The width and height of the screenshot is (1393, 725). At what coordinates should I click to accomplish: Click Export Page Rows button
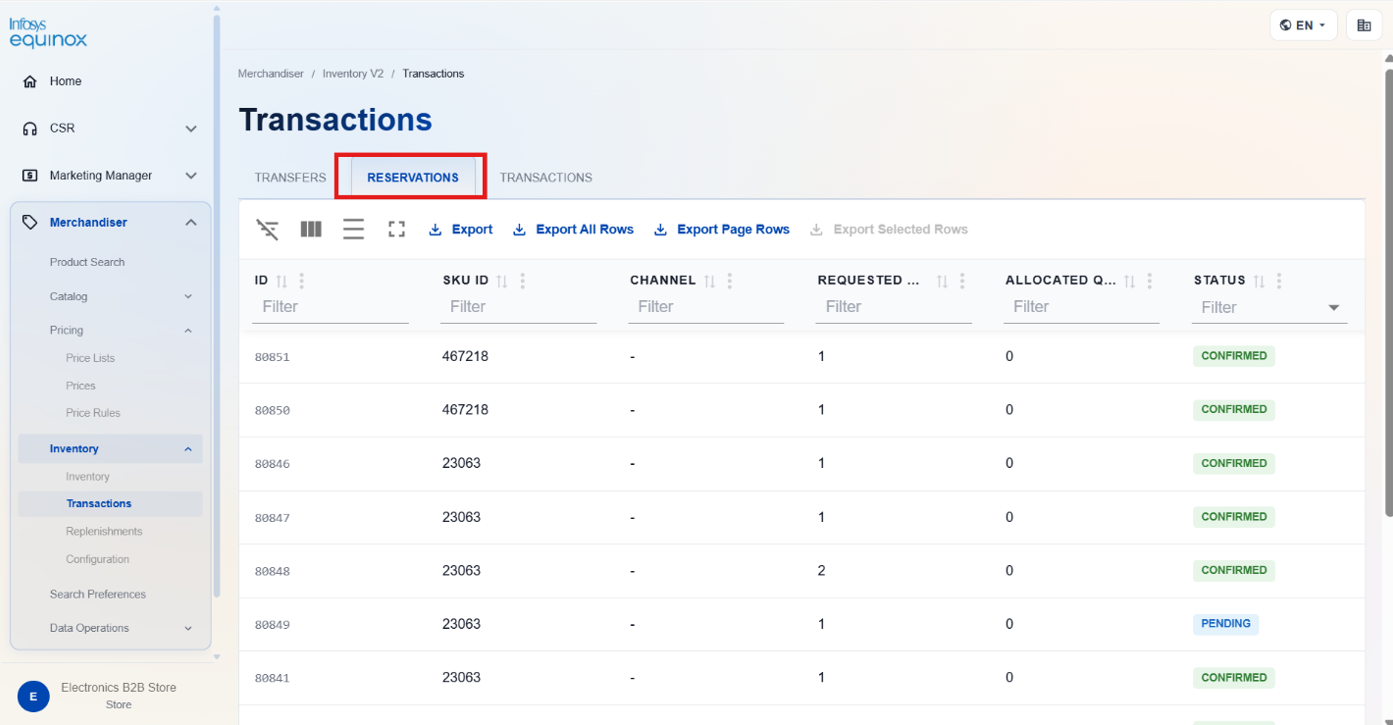[x=721, y=230]
